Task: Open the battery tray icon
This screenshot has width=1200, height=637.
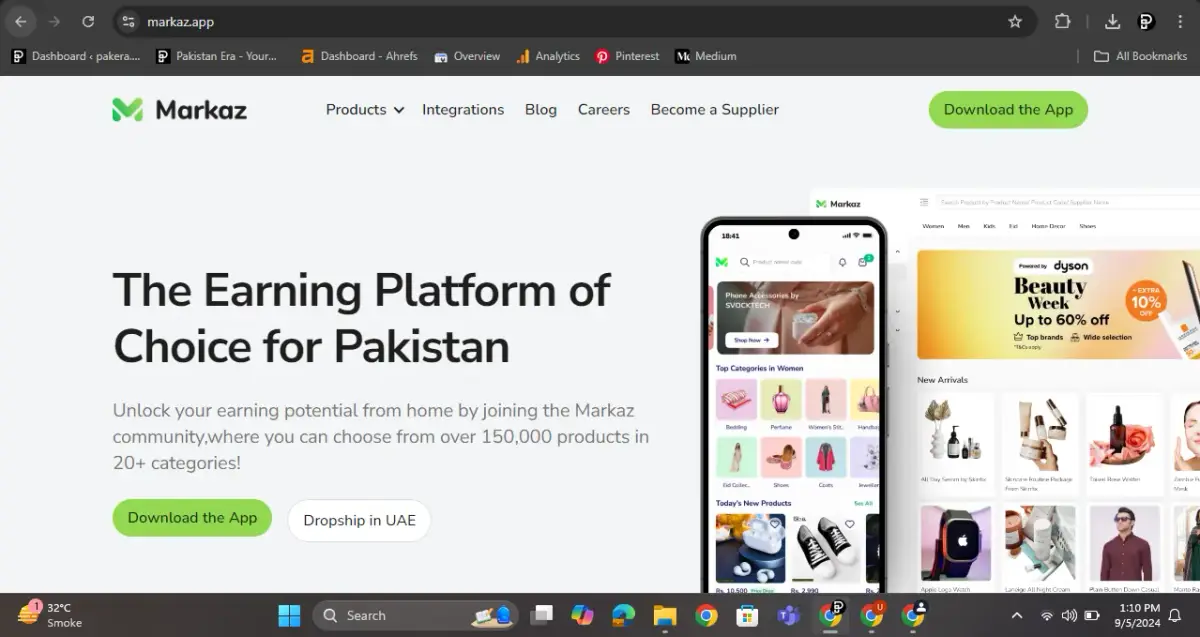Action: click(1092, 615)
